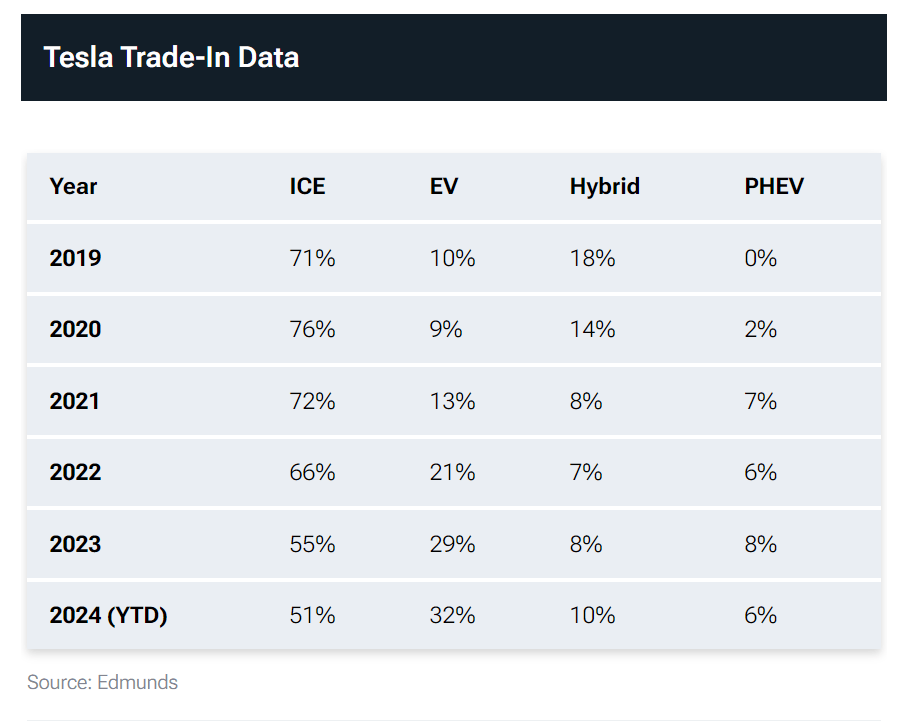
Task: Click the Source: Edmunds text
Action: tap(102, 682)
